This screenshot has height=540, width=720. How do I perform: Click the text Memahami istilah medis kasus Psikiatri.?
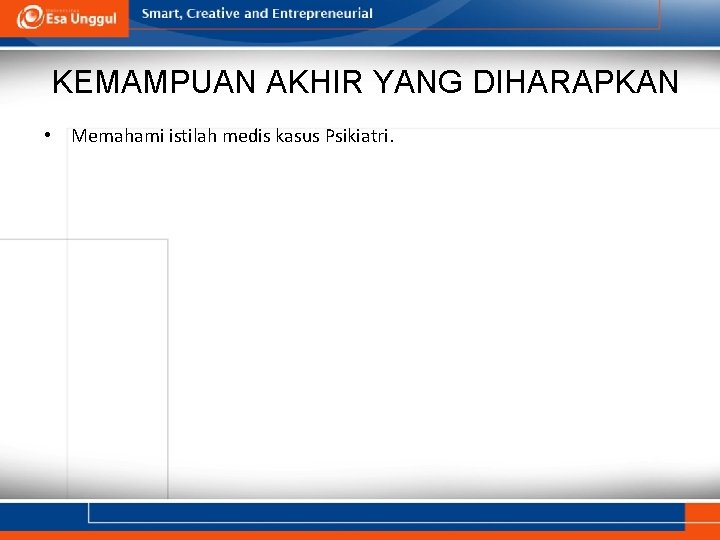[x=232, y=136]
